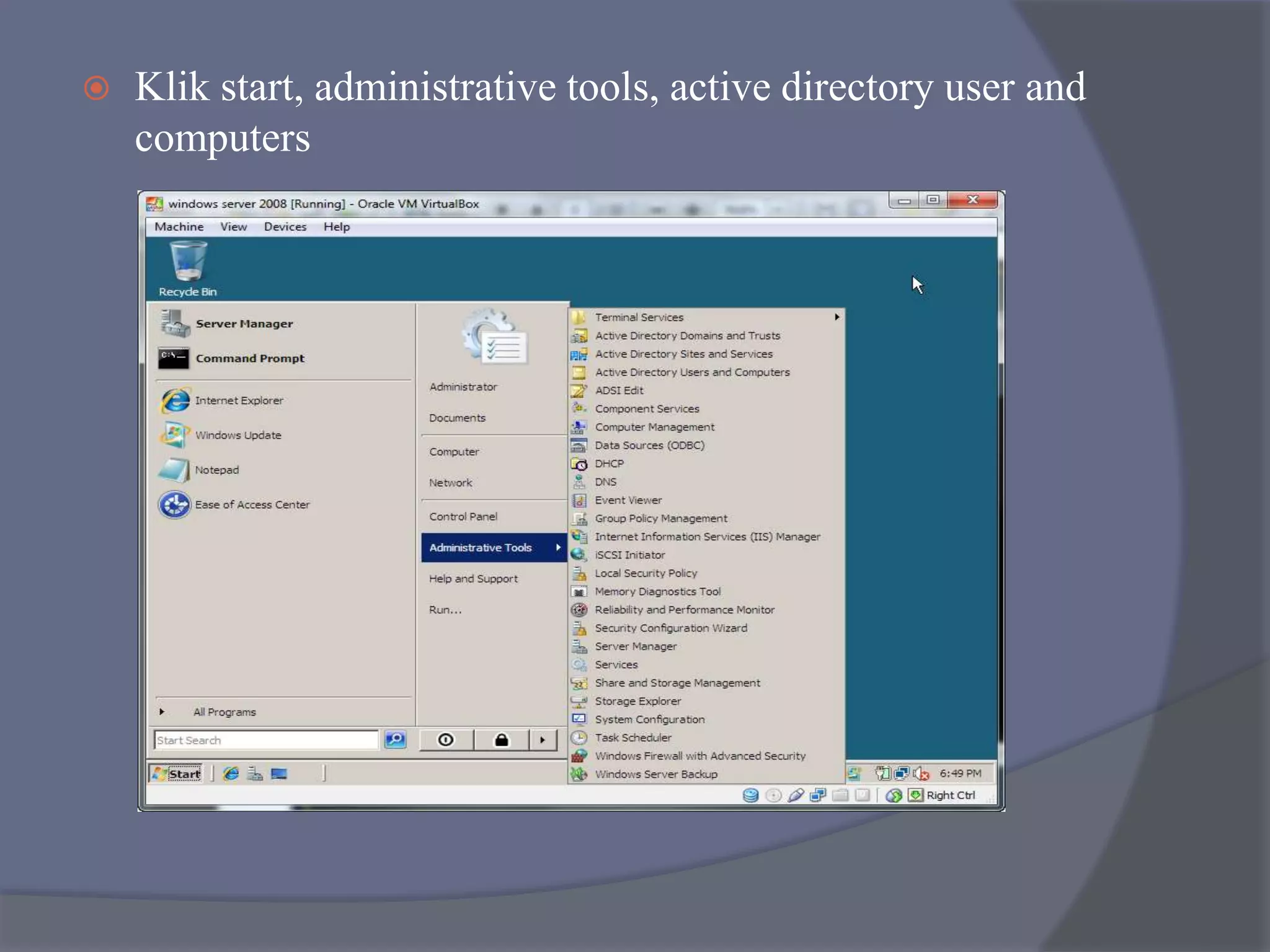Open Security Configuration Wizard
The image size is (1270, 952).
pyautogui.click(x=706, y=628)
